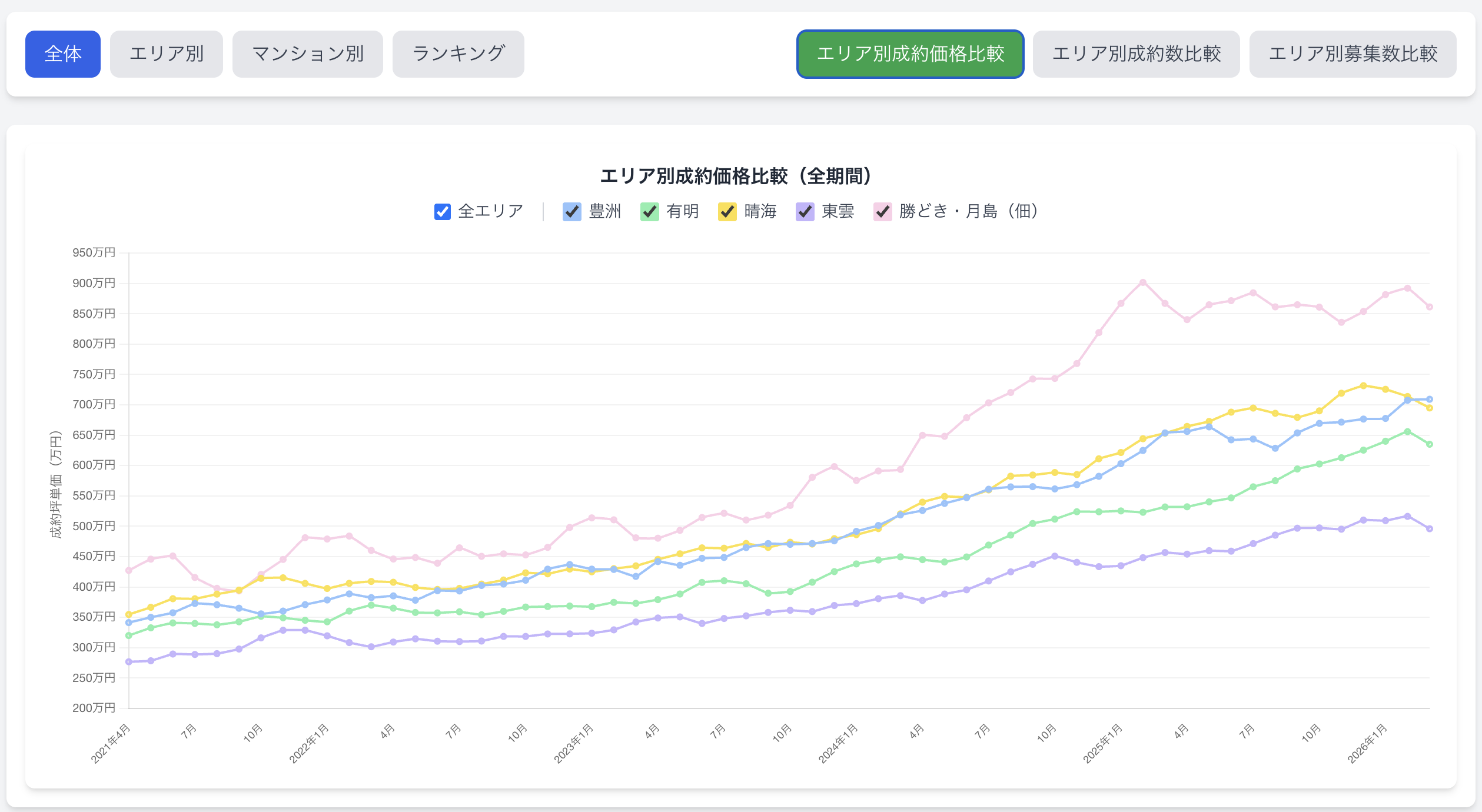1482x812 pixels.
Task: Toggle the 東雲 series visibility
Action: (805, 211)
